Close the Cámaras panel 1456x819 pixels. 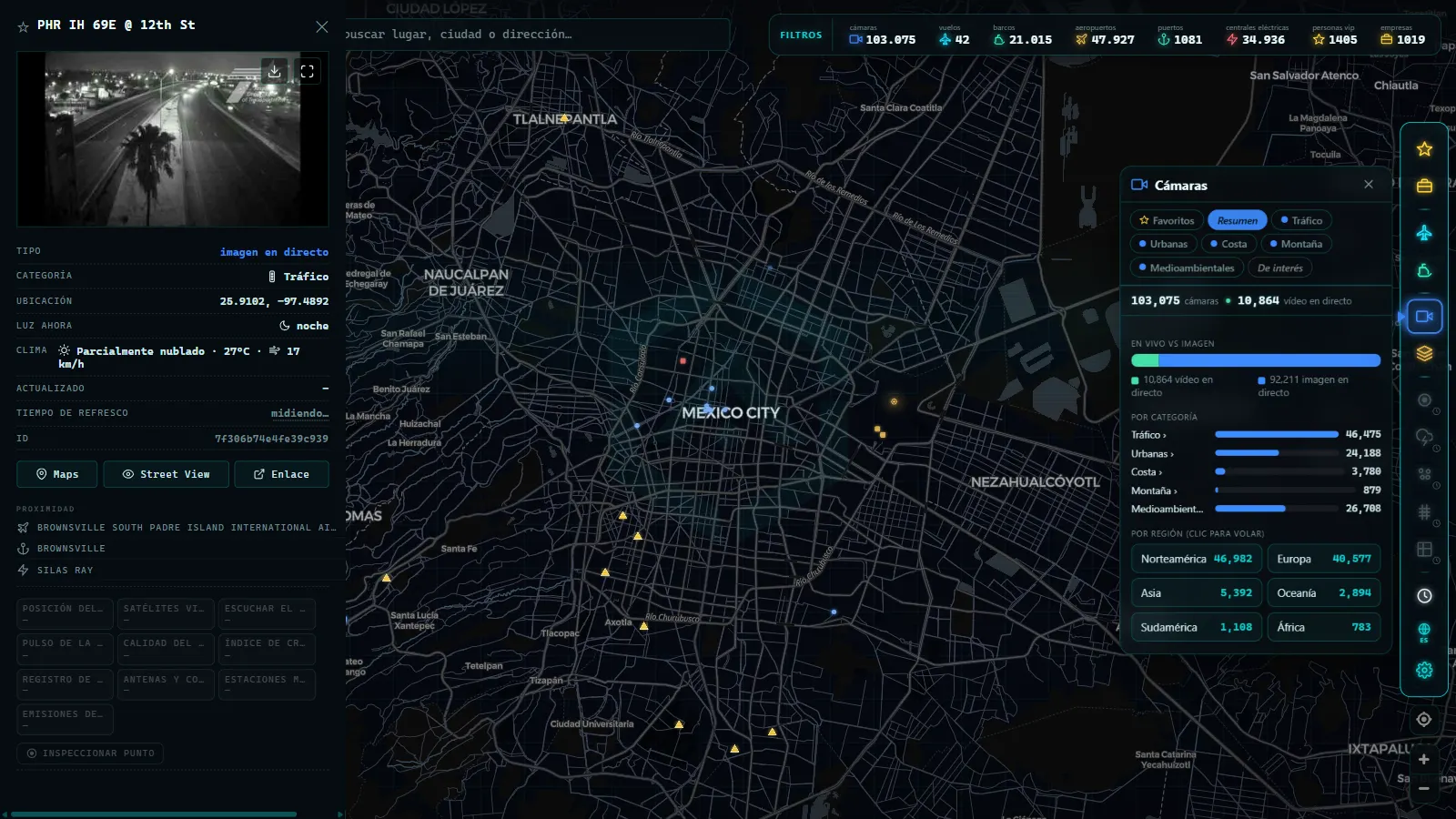[x=1369, y=184]
